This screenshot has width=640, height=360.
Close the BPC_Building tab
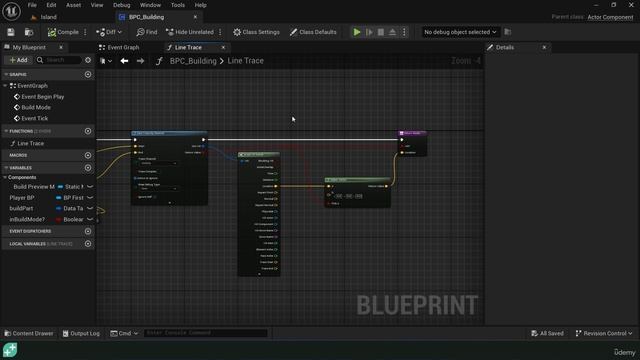point(195,17)
